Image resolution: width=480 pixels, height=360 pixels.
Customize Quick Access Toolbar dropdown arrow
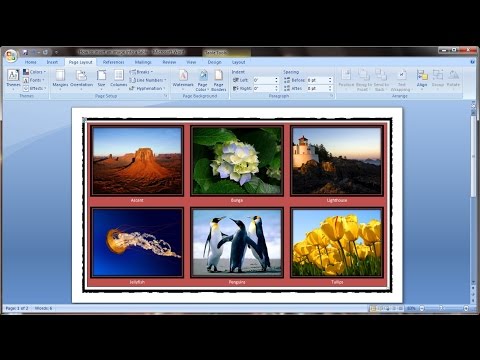coord(56,52)
